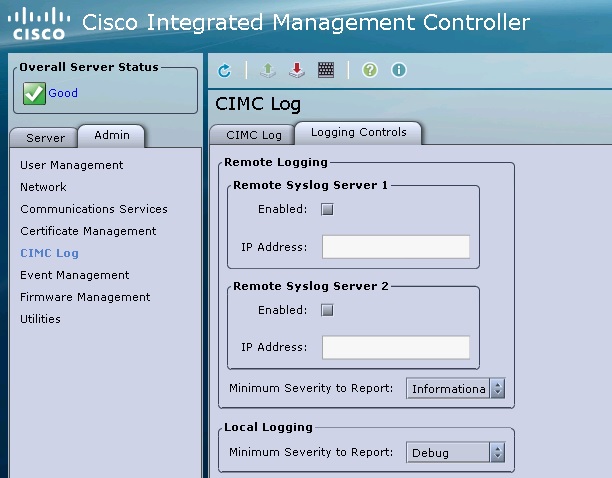612x478 pixels.
Task: Select the Admin tab
Action: click(112, 135)
